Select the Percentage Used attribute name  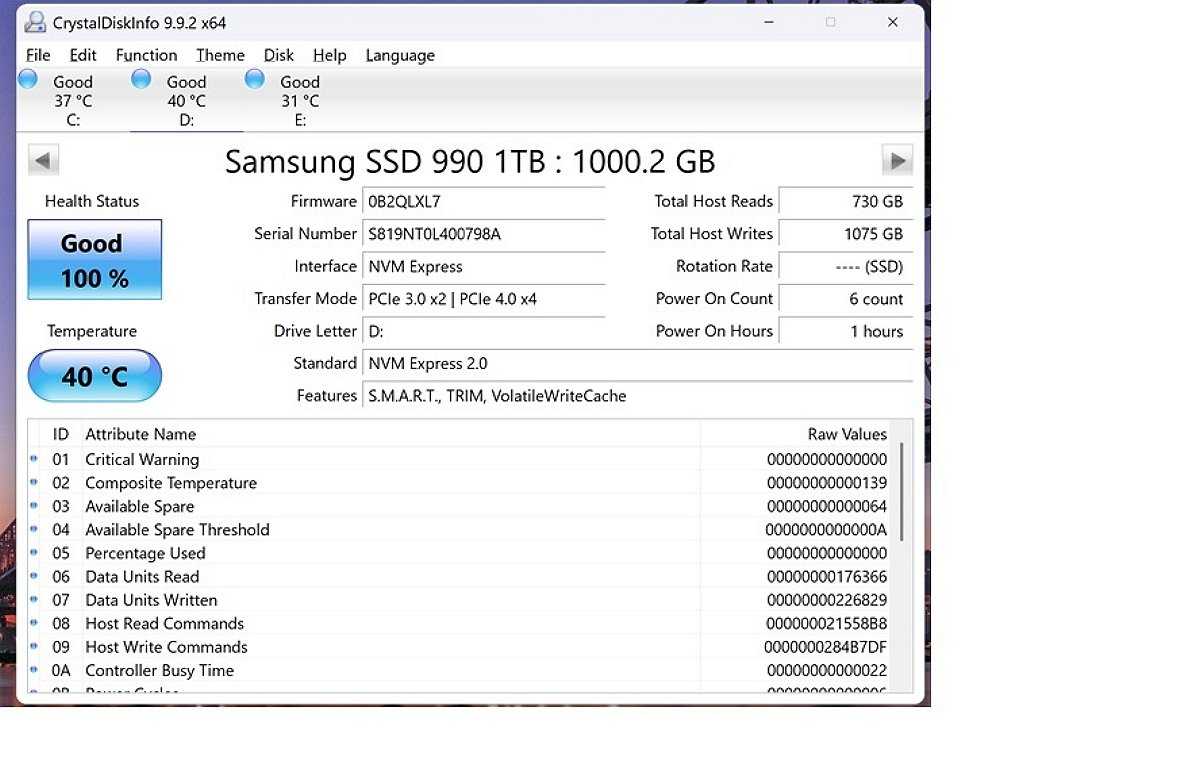pos(145,553)
